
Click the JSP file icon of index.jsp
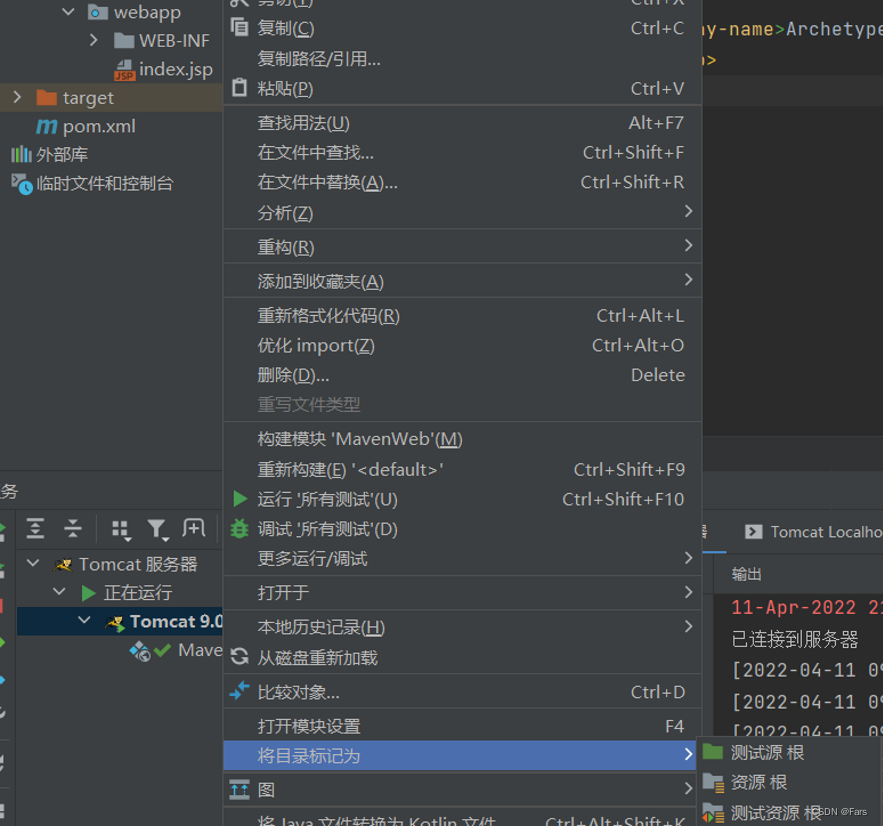124,70
